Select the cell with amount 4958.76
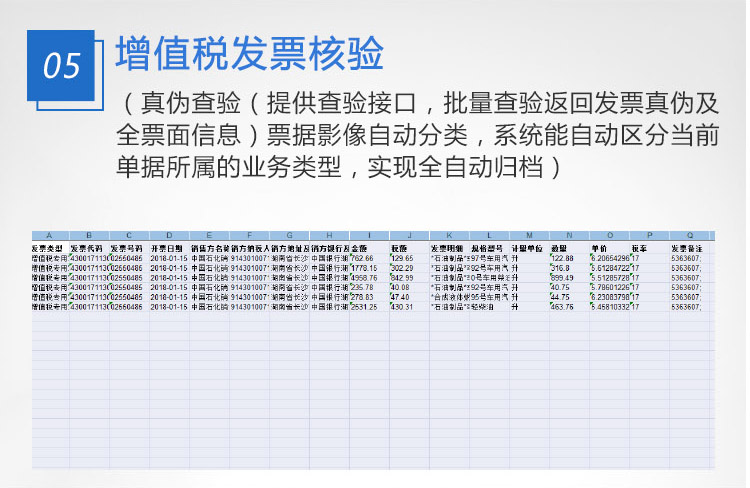The height and width of the screenshot is (488, 750). click(x=369, y=277)
